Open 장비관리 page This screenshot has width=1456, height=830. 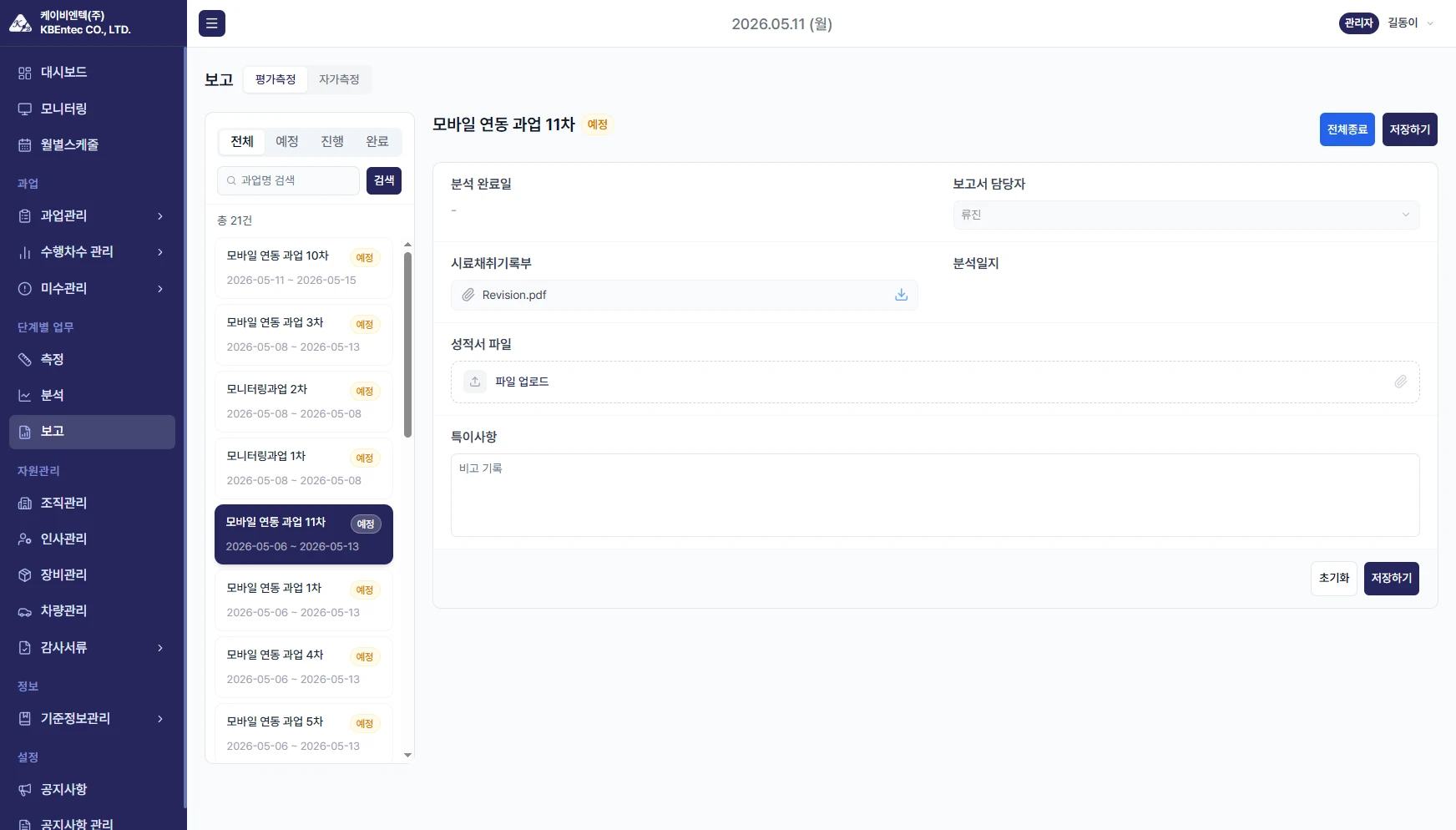click(x=92, y=574)
